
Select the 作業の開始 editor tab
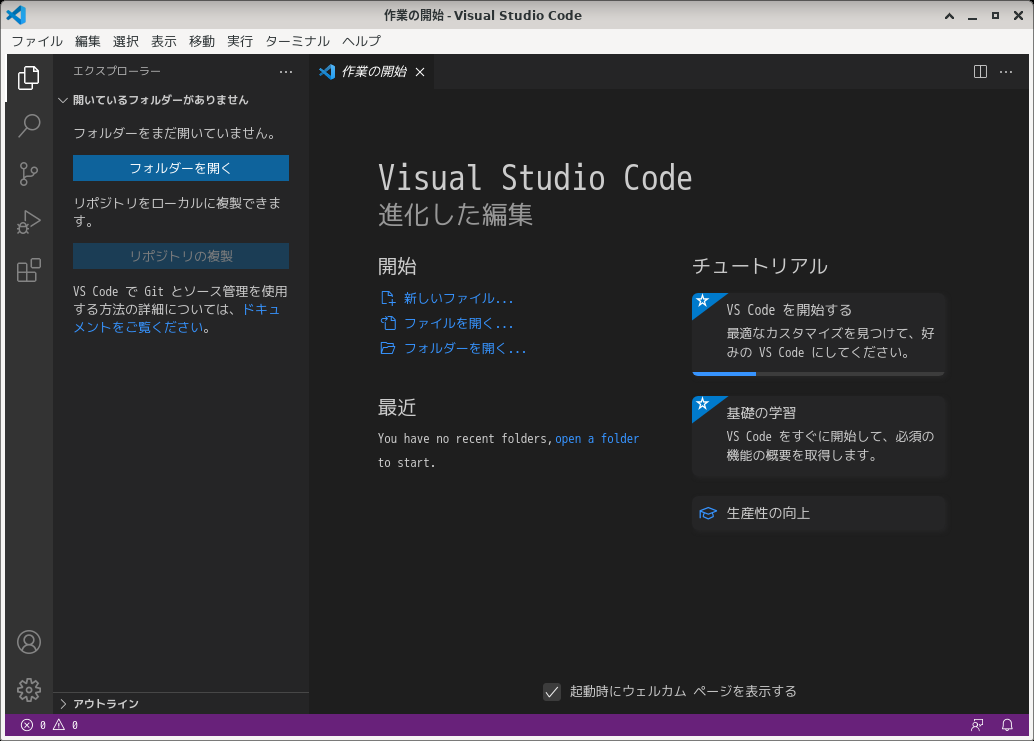372,72
